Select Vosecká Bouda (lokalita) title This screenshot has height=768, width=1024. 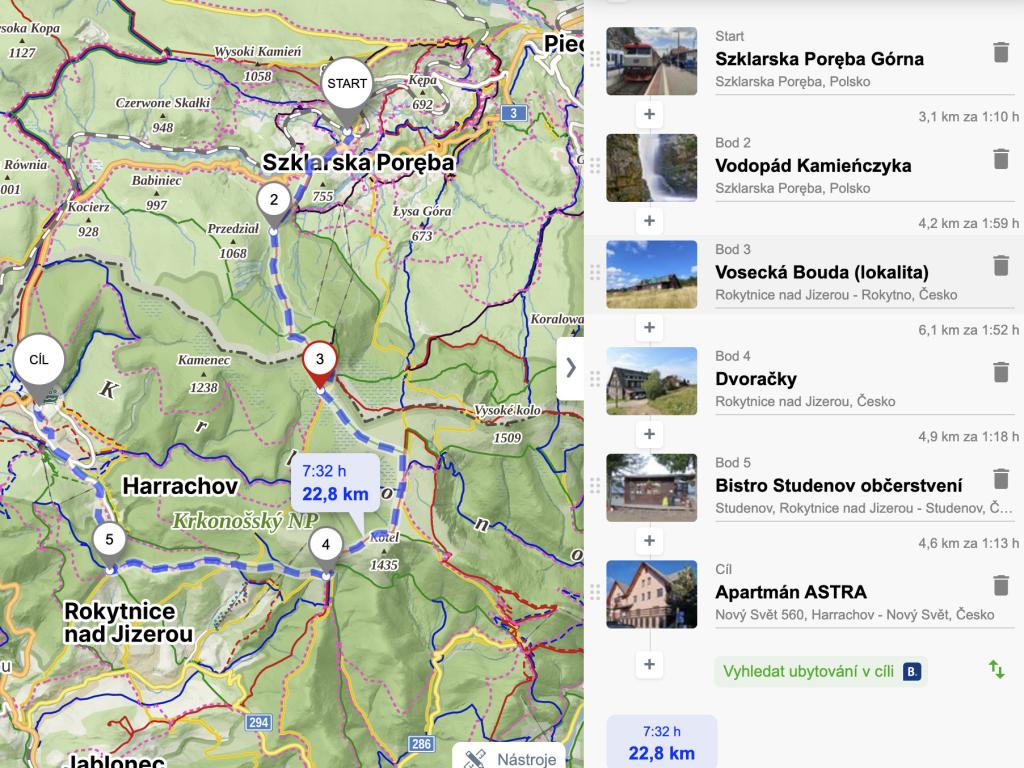coord(822,272)
